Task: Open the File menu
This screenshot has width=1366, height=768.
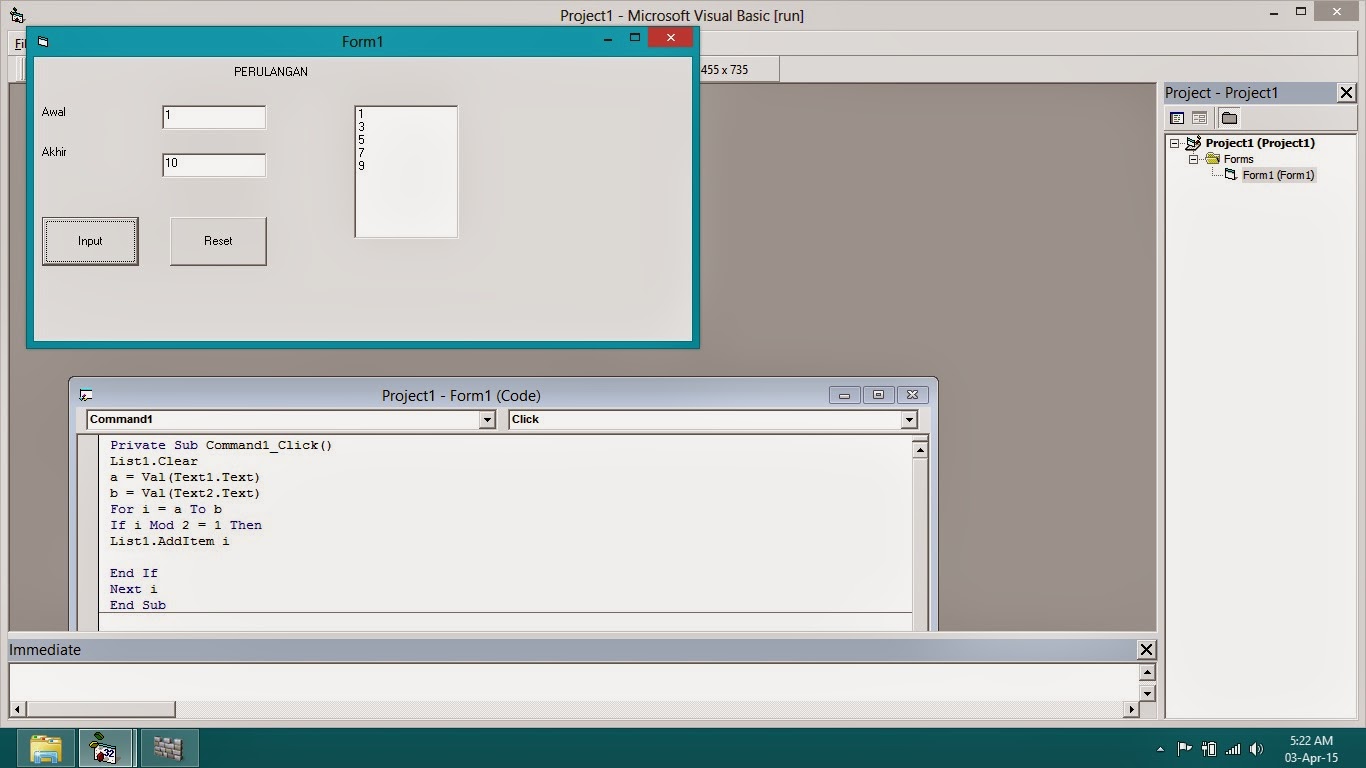Action: 19,43
